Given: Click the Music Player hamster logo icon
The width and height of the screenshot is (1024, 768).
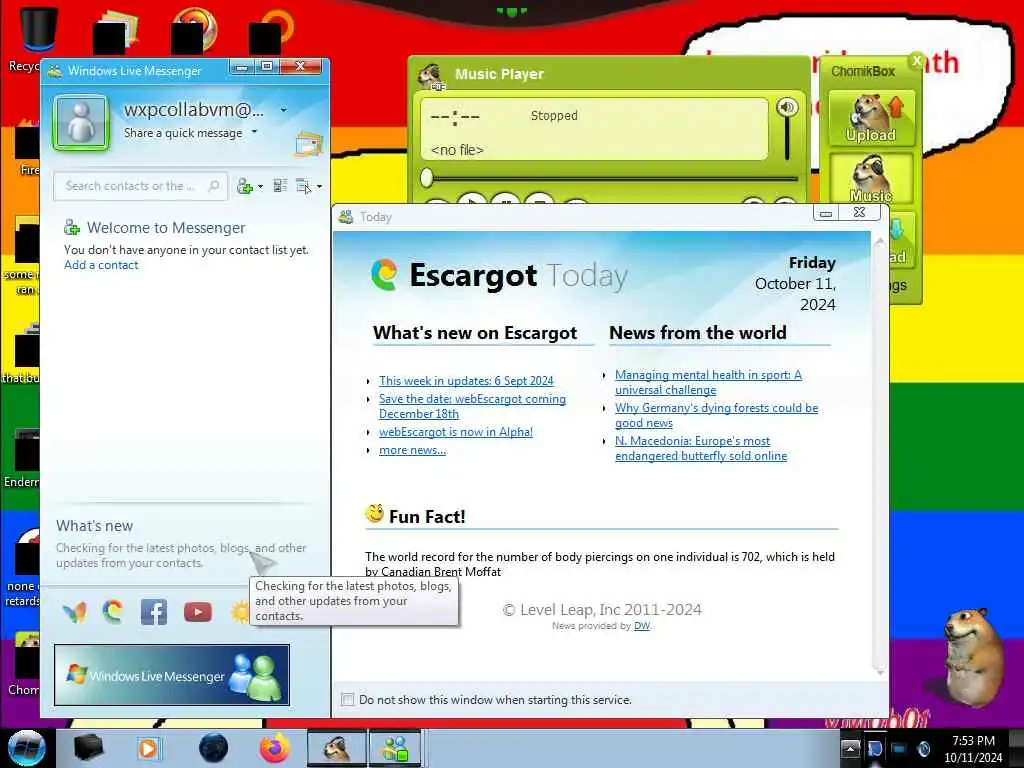Looking at the screenshot, I should 431,76.
